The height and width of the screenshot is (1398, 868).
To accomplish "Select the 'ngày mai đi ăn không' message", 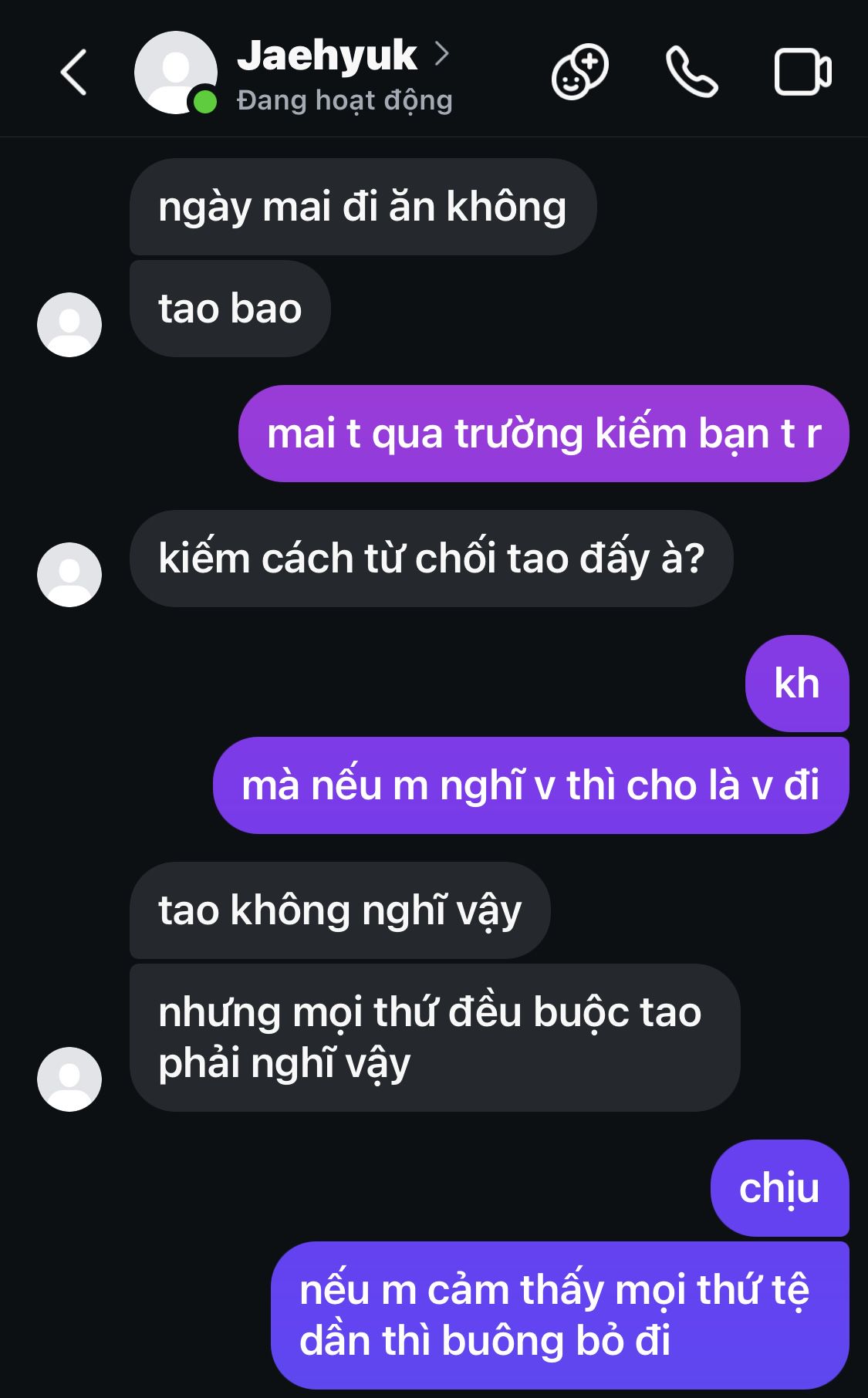I will click(x=363, y=207).
